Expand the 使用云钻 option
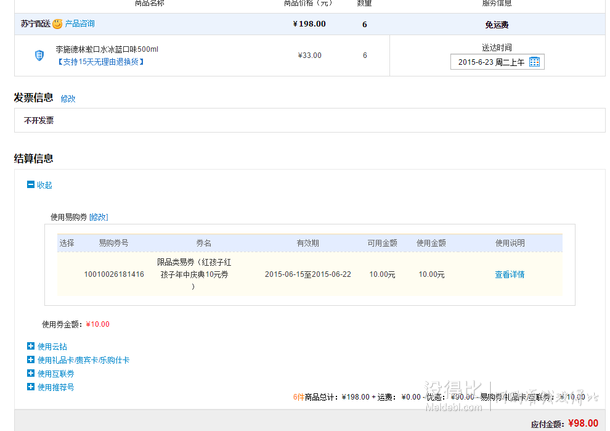610x431 pixels. [52, 346]
